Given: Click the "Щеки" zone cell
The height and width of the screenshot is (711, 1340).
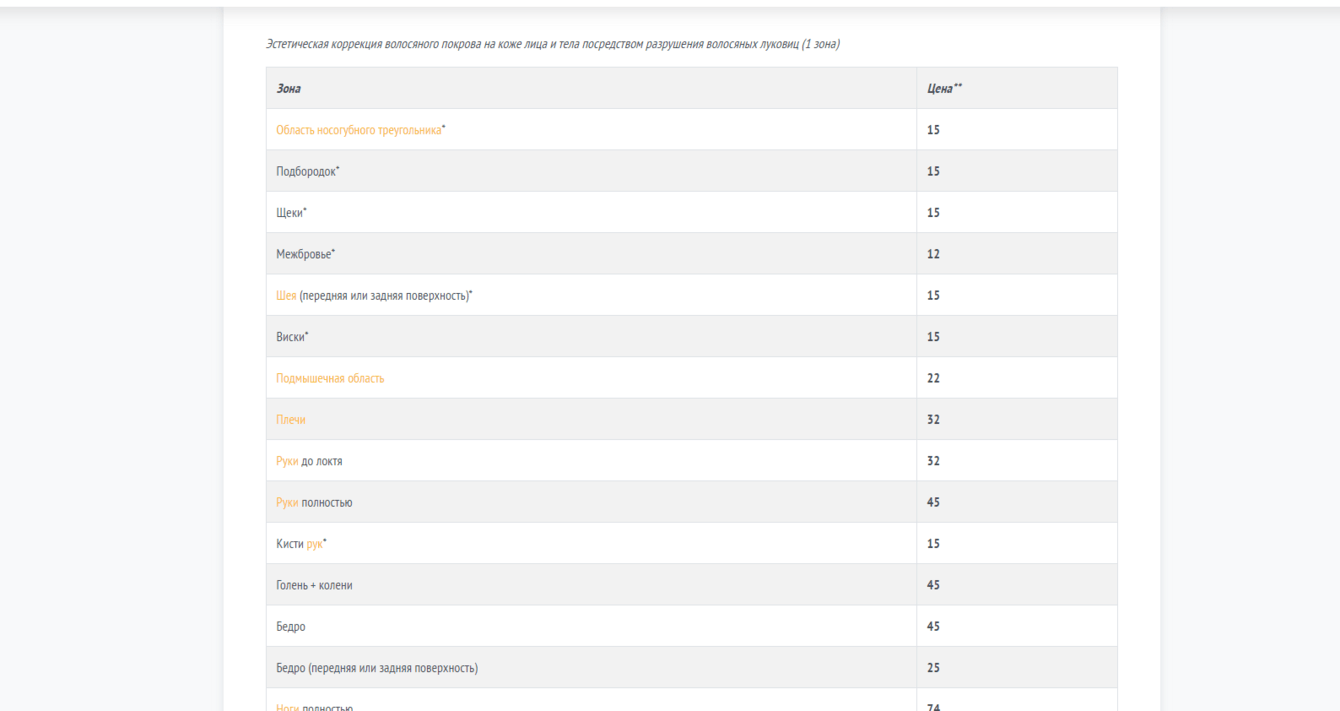Looking at the screenshot, I should click(289, 213).
